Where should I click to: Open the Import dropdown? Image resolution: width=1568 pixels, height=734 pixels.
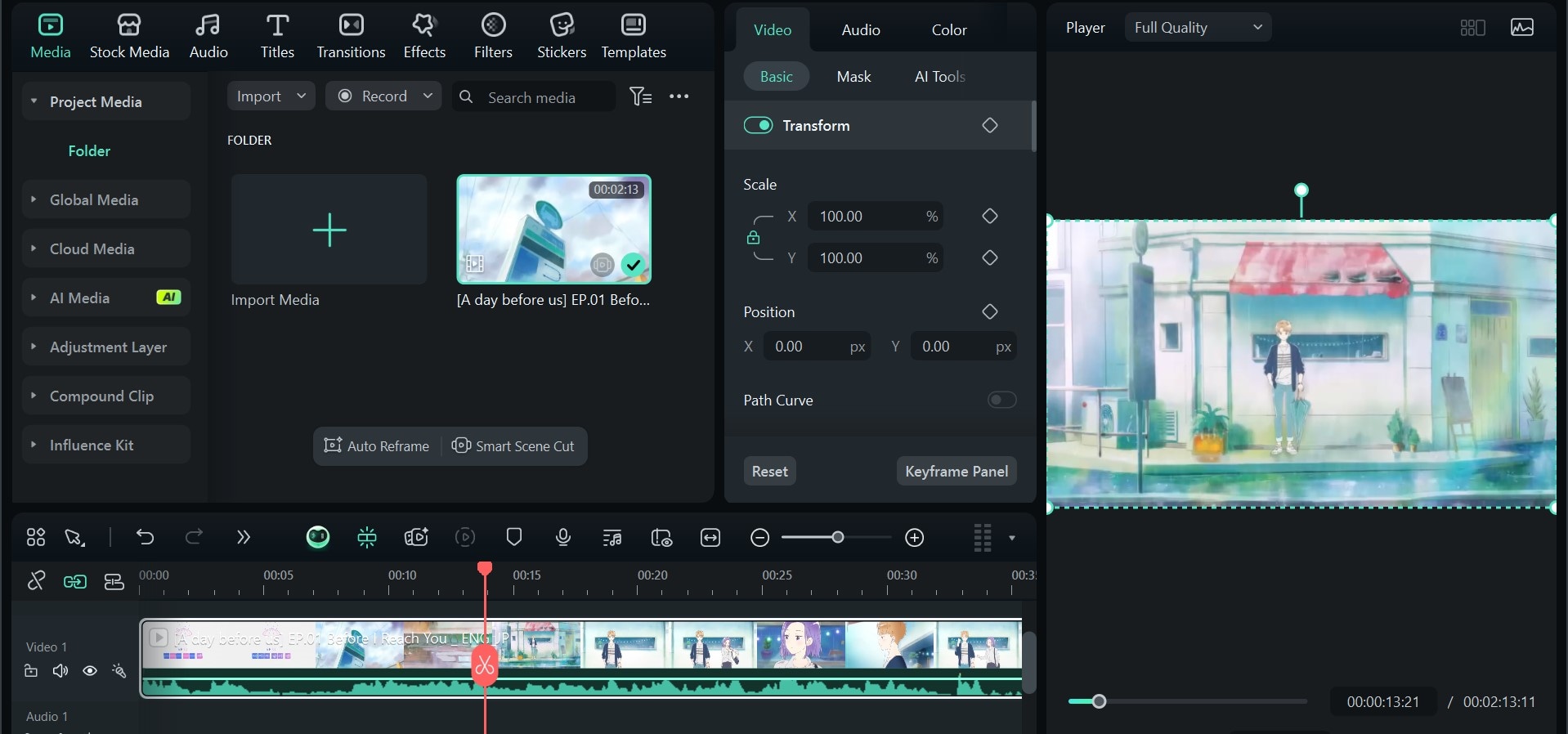pyautogui.click(x=271, y=96)
